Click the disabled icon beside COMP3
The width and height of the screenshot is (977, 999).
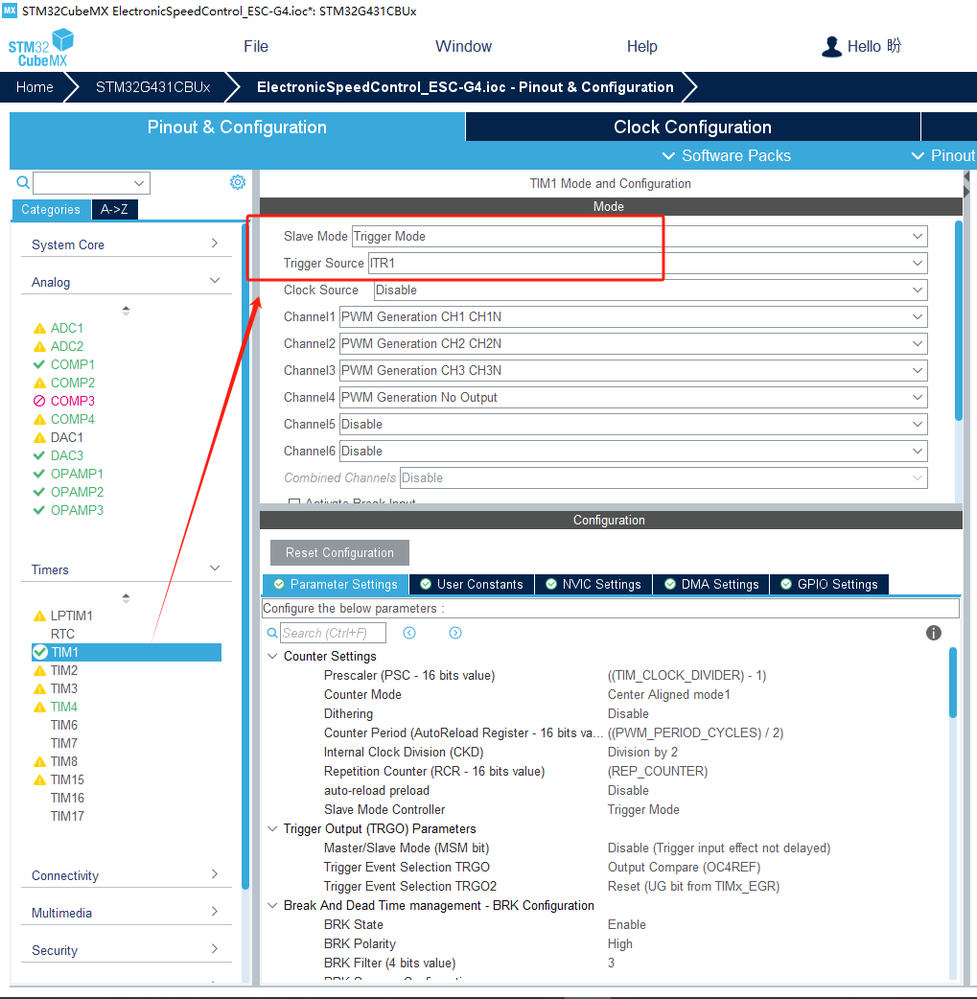click(39, 401)
